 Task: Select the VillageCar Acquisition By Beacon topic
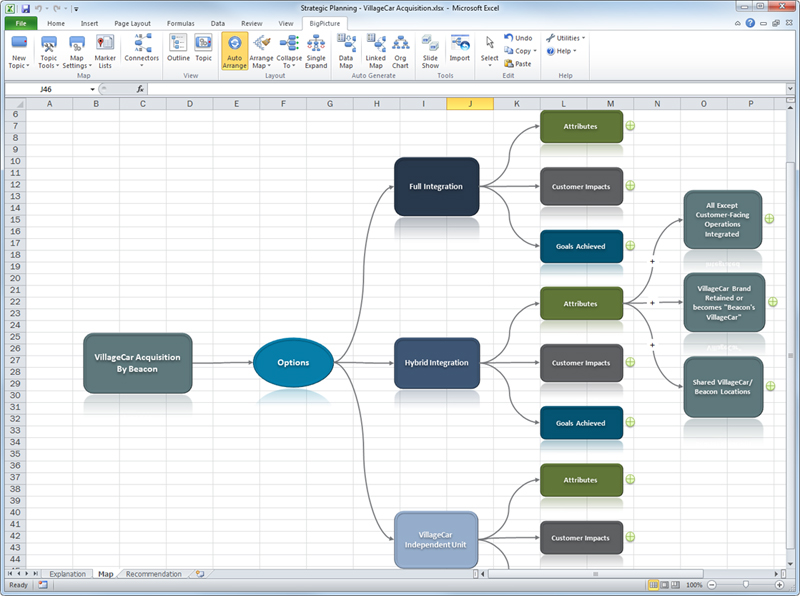(138, 363)
